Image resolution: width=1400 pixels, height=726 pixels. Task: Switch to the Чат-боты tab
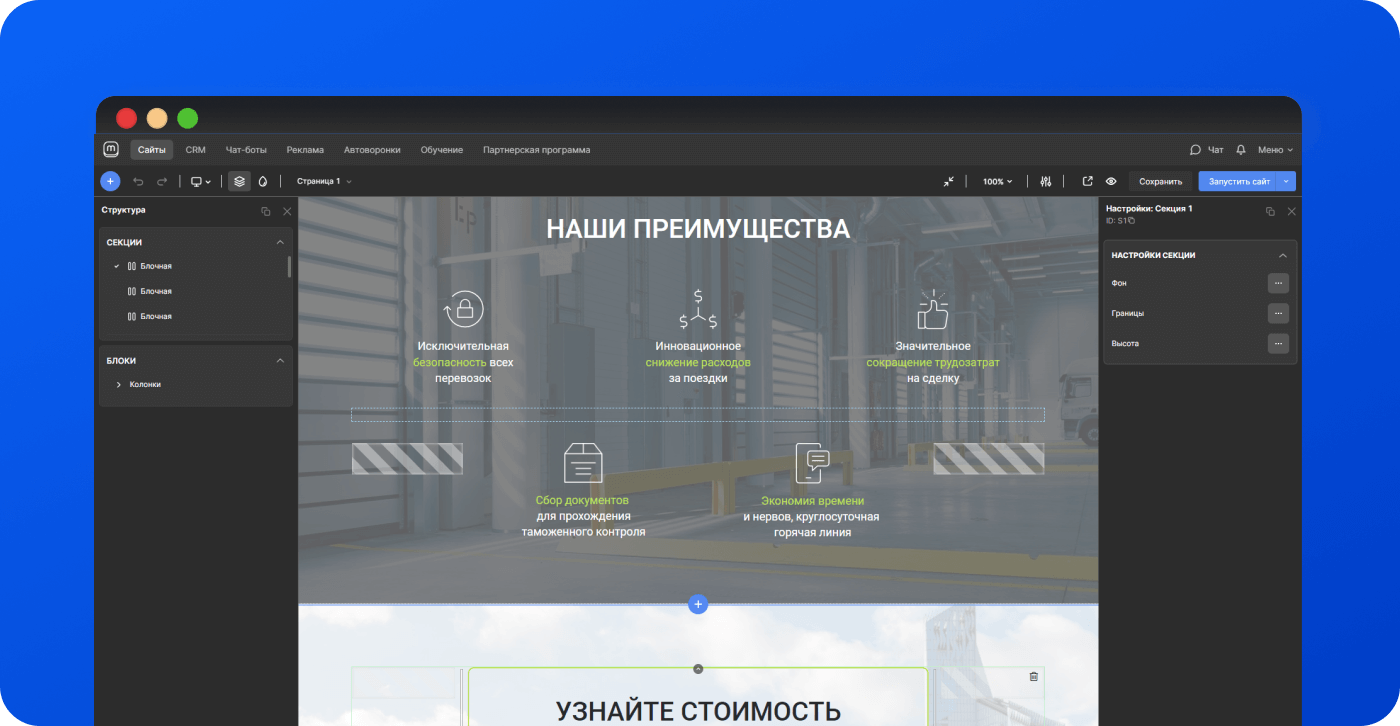pos(246,150)
